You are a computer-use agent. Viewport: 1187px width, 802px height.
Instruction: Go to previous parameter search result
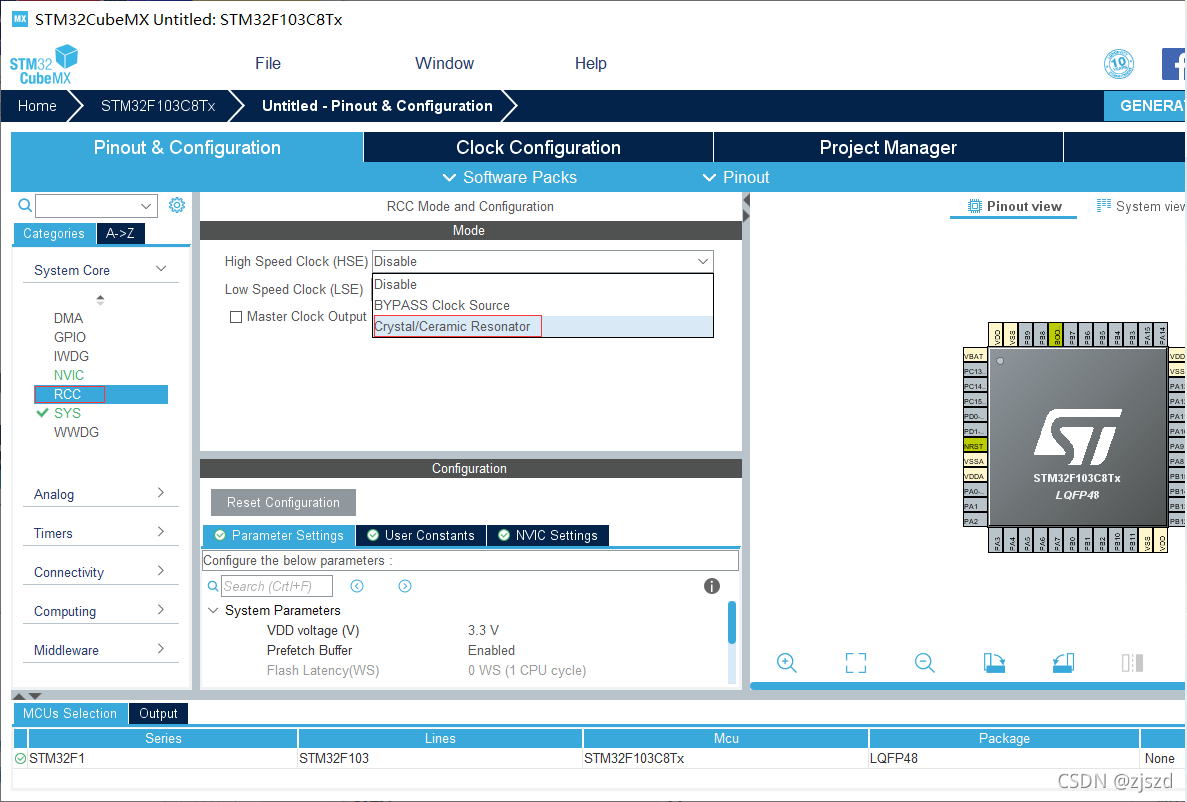tap(357, 585)
